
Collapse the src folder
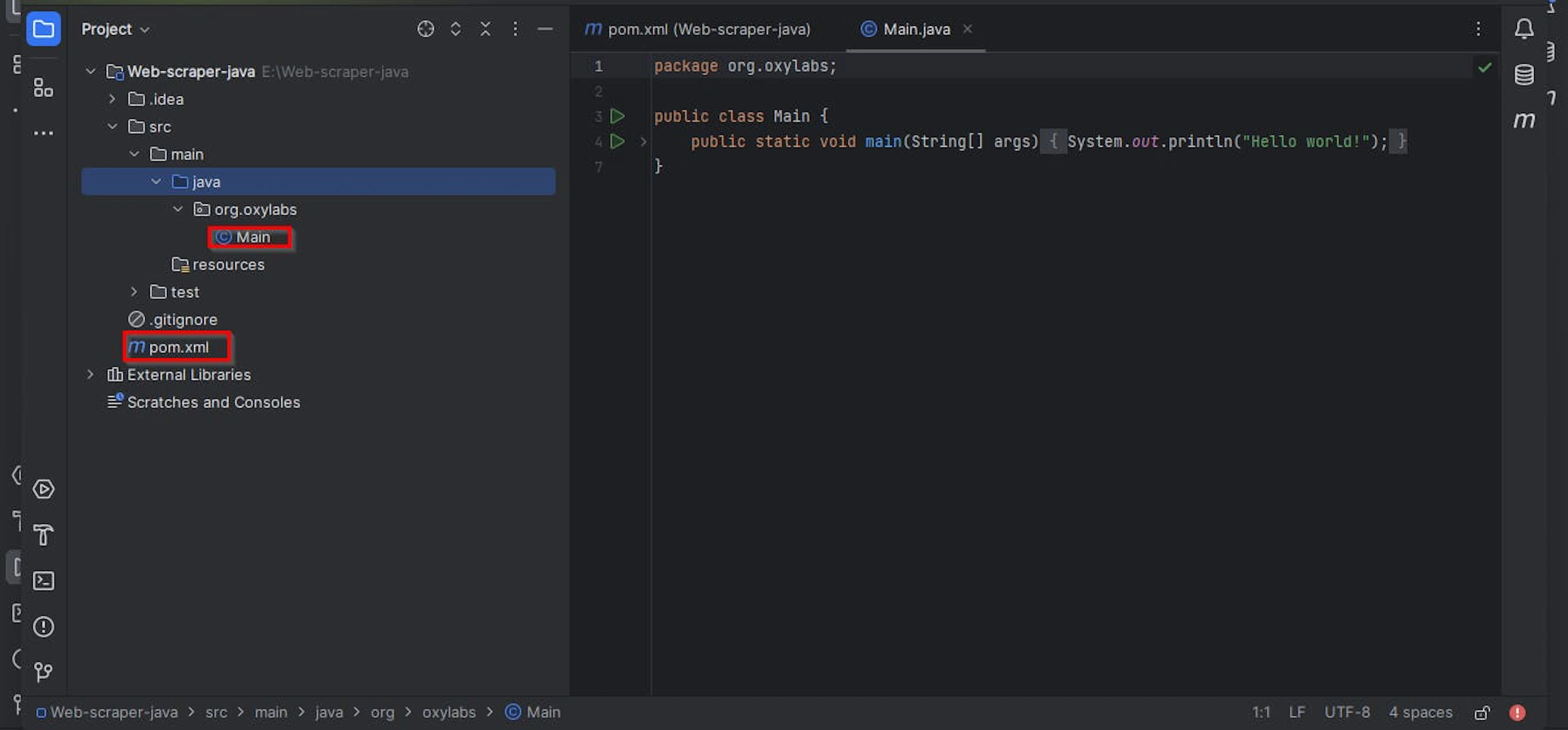[x=112, y=127]
